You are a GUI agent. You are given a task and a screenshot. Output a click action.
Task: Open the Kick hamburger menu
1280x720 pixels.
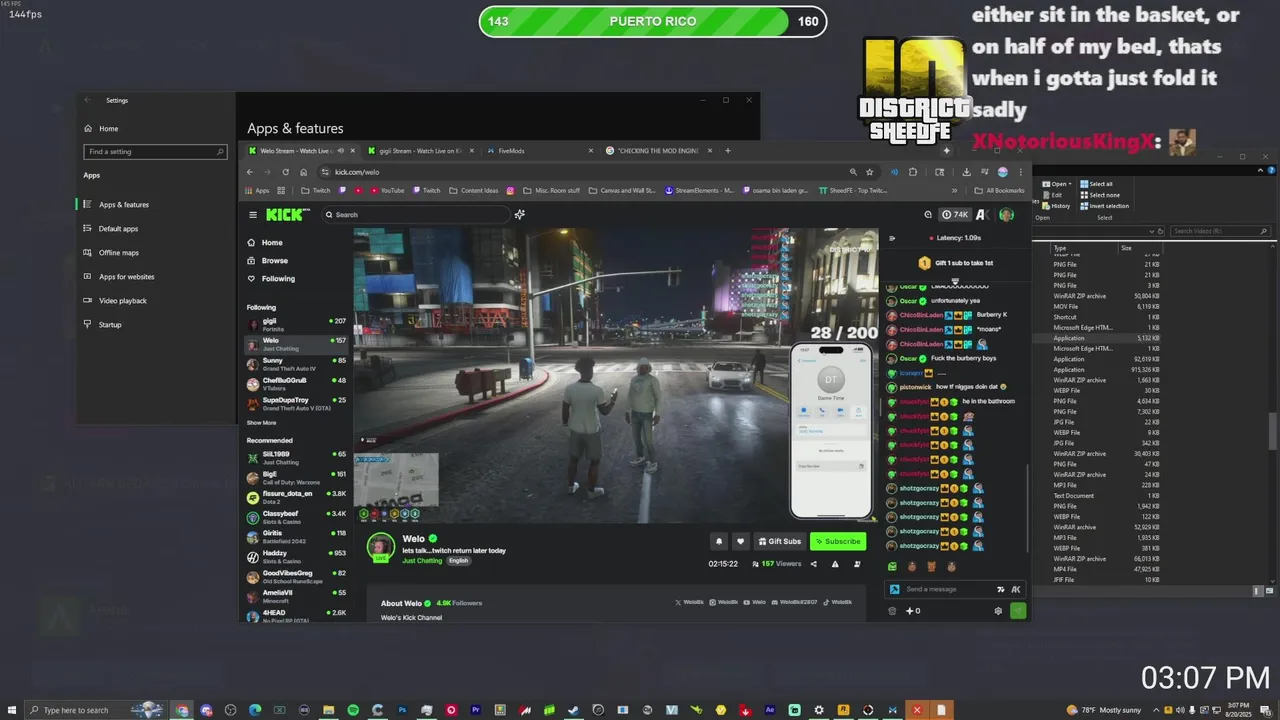[x=253, y=215]
